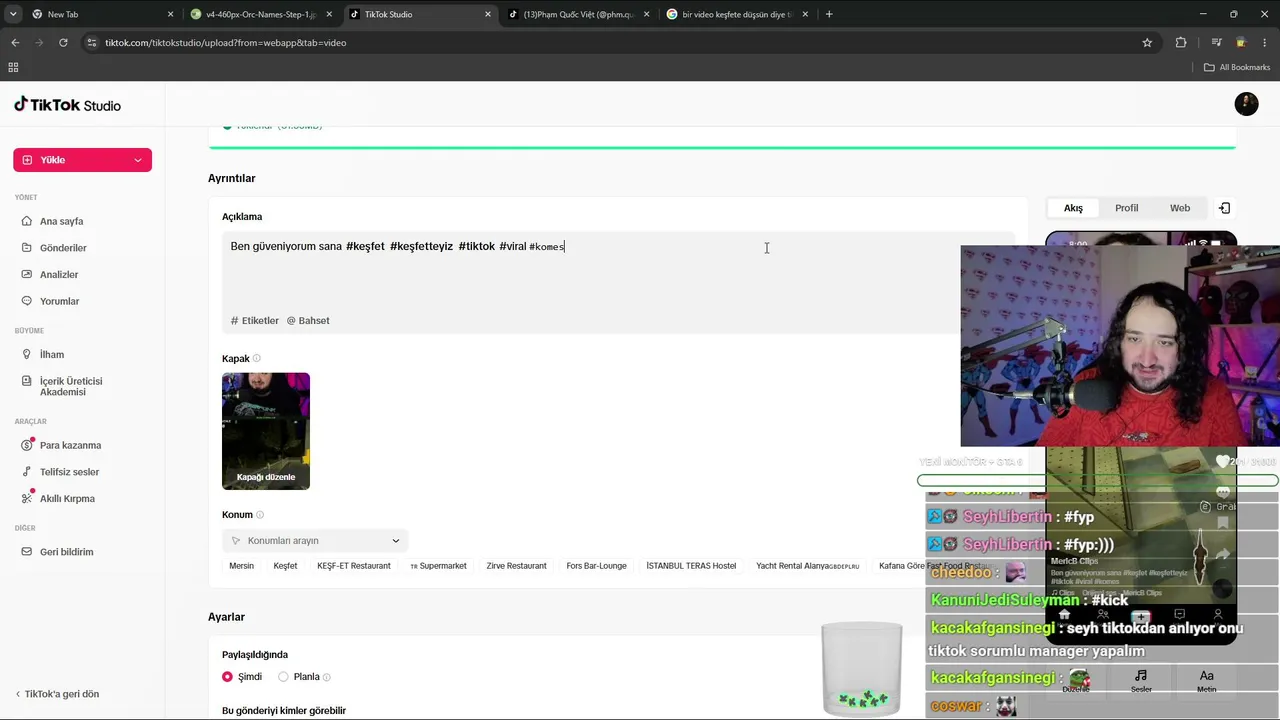The height and width of the screenshot is (720, 1280).
Task: Choose the Mersin location chip
Action: (x=241, y=566)
